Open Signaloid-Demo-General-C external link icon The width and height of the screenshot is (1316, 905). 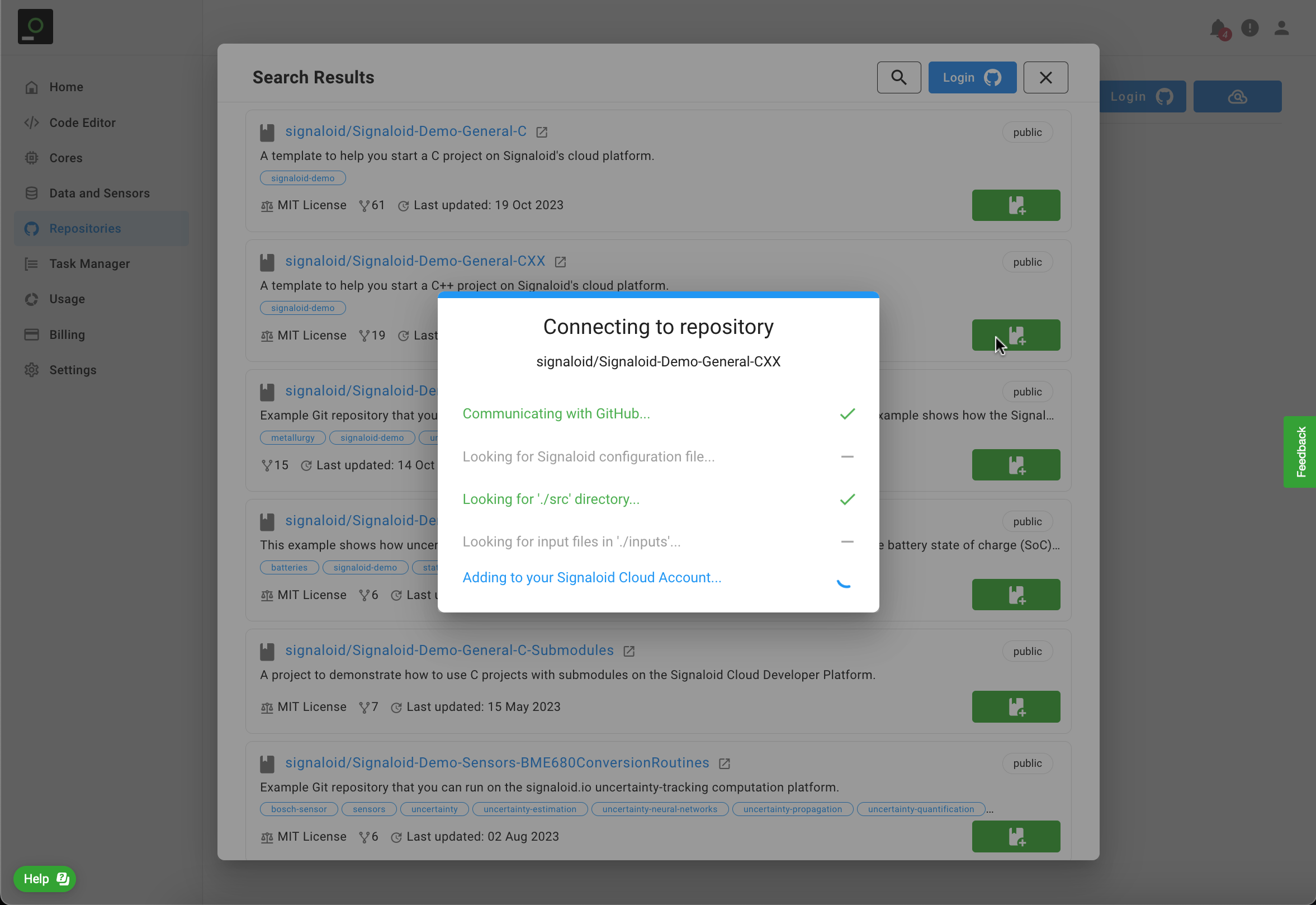click(542, 132)
